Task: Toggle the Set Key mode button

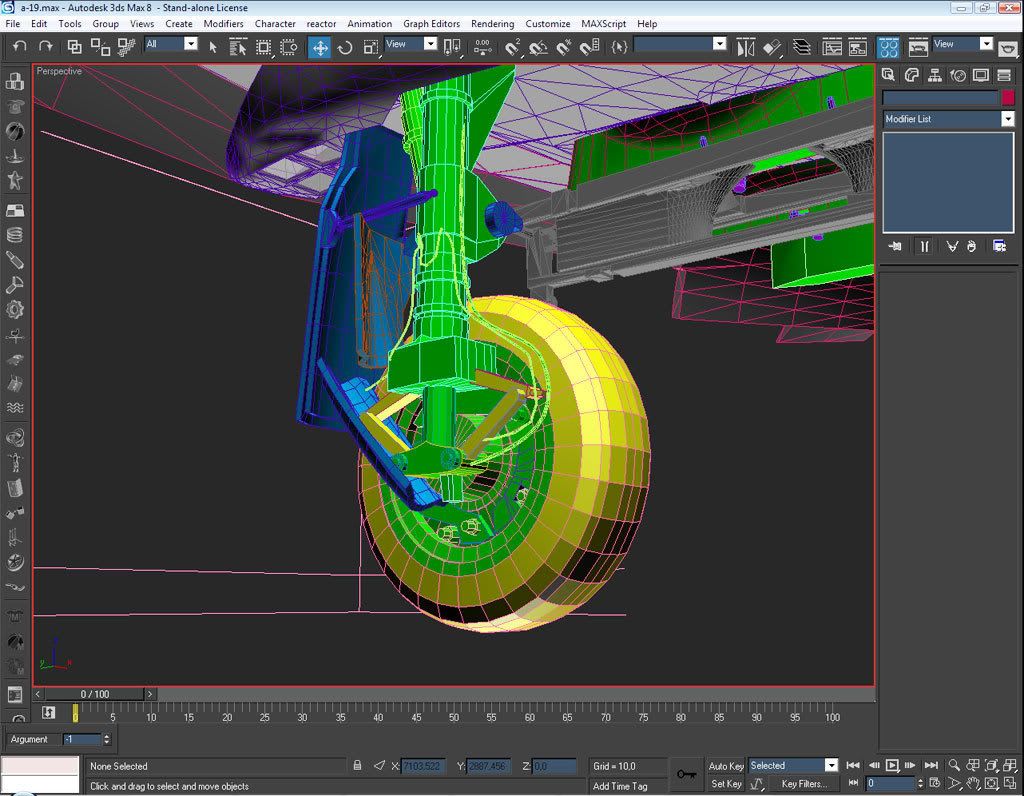Action: pos(726,784)
